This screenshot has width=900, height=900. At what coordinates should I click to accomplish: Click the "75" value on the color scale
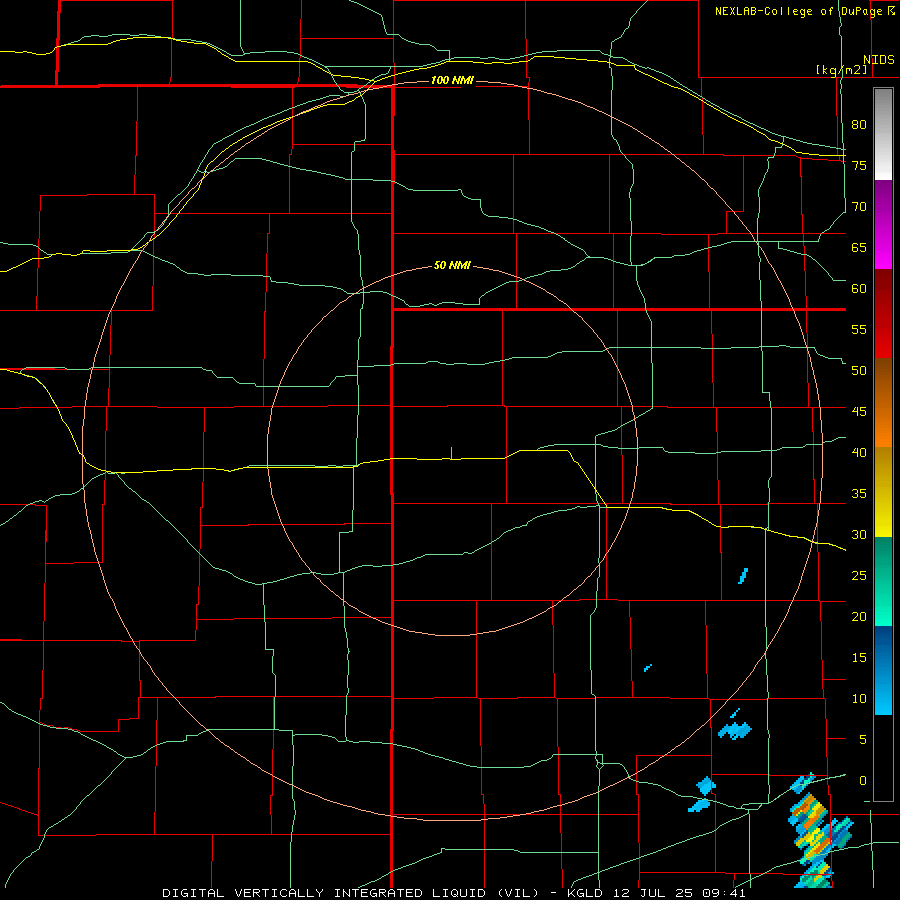pyautogui.click(x=859, y=165)
